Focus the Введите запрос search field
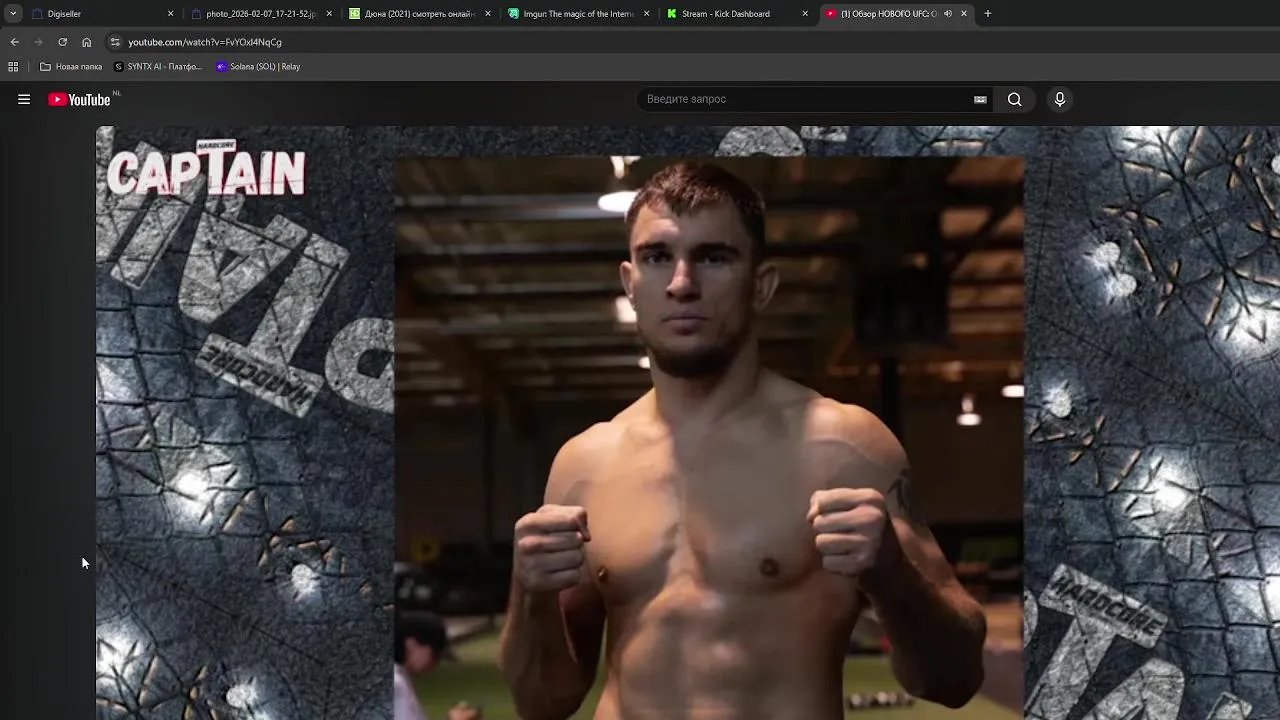The width and height of the screenshot is (1280, 720). [805, 99]
